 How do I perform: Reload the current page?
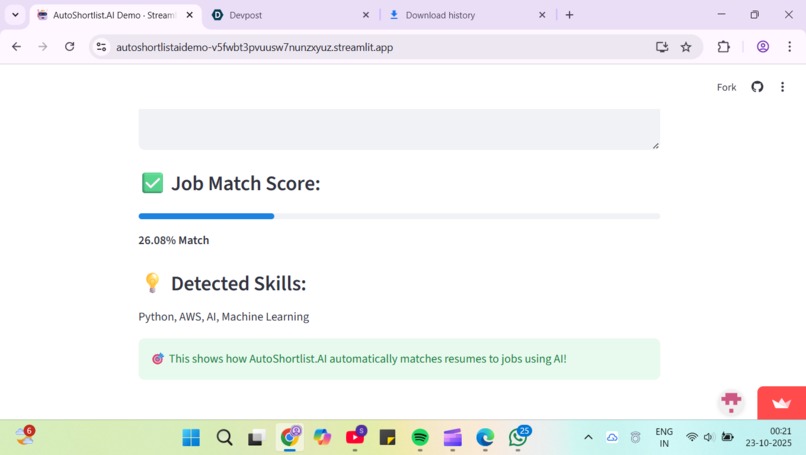point(69,47)
